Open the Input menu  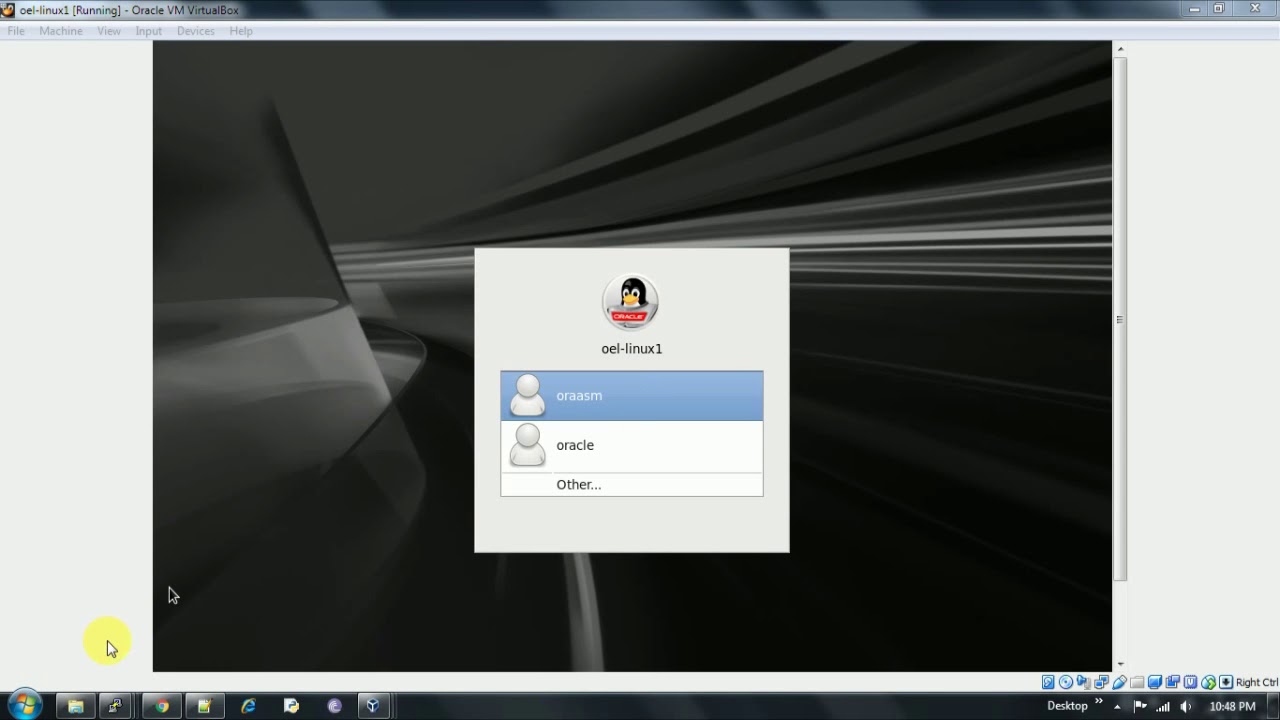point(149,31)
